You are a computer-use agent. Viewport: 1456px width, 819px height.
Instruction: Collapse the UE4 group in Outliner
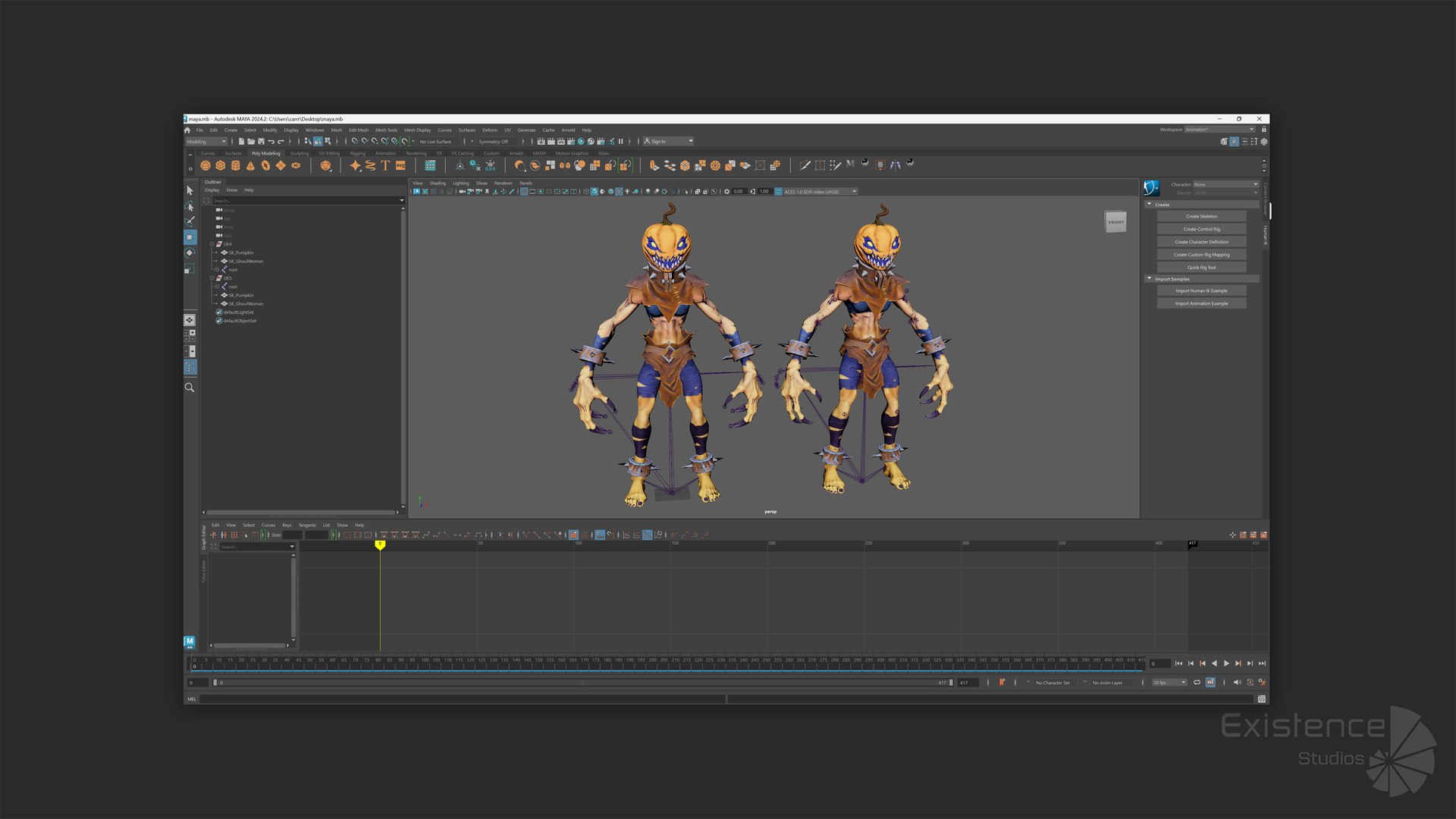212,244
